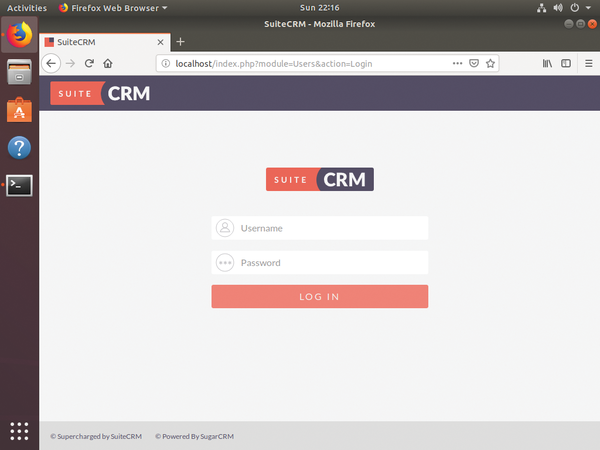Focus the Password field
The image size is (600, 450).
(320, 262)
